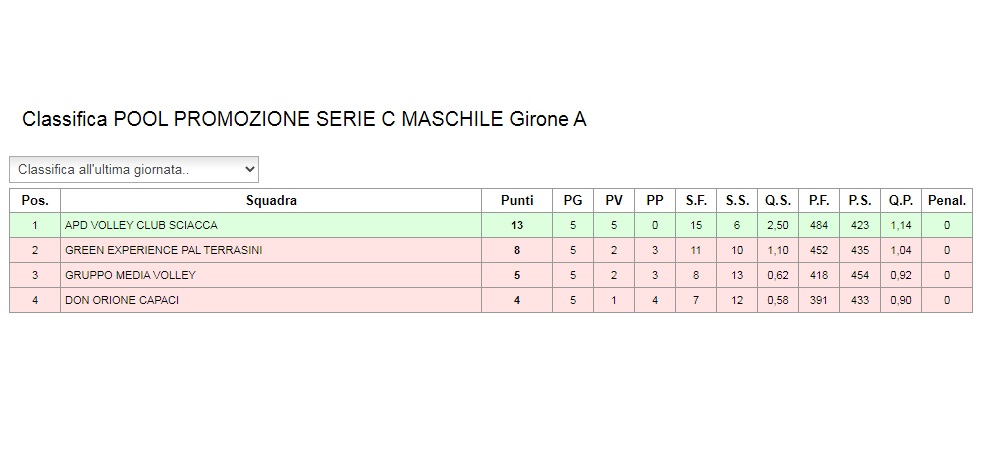
Task: Click the 'S.F.' column header
Action: click(x=696, y=201)
